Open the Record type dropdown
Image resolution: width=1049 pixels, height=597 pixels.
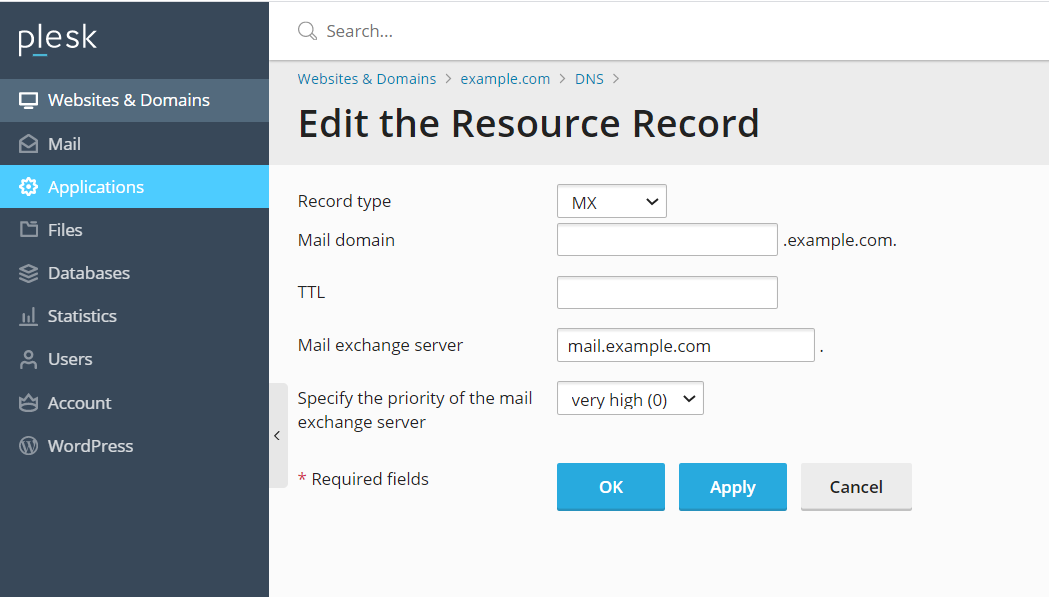click(x=611, y=202)
